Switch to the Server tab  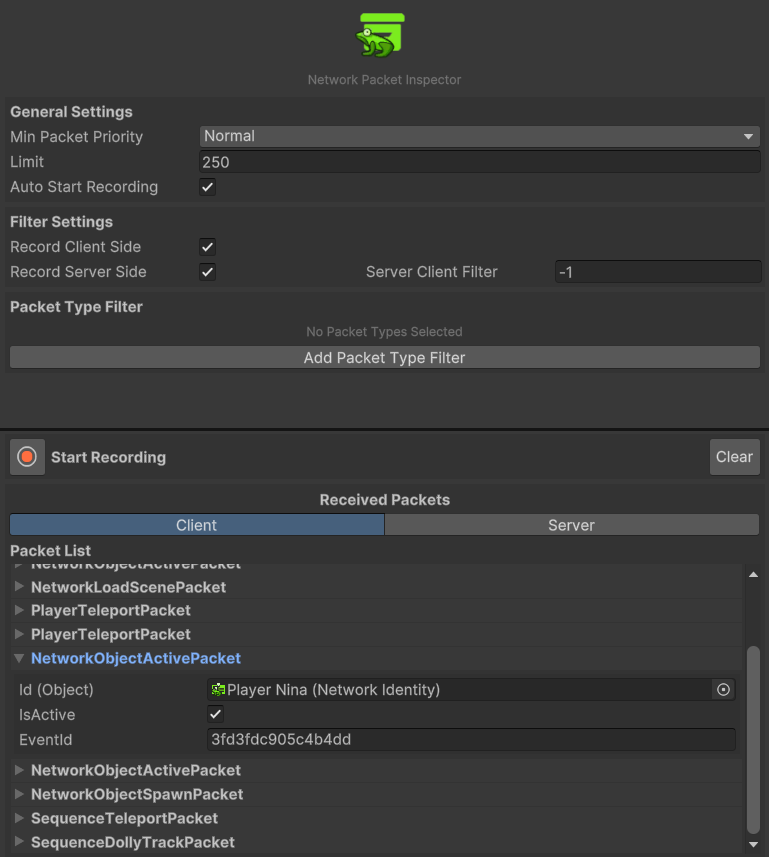tap(571, 524)
